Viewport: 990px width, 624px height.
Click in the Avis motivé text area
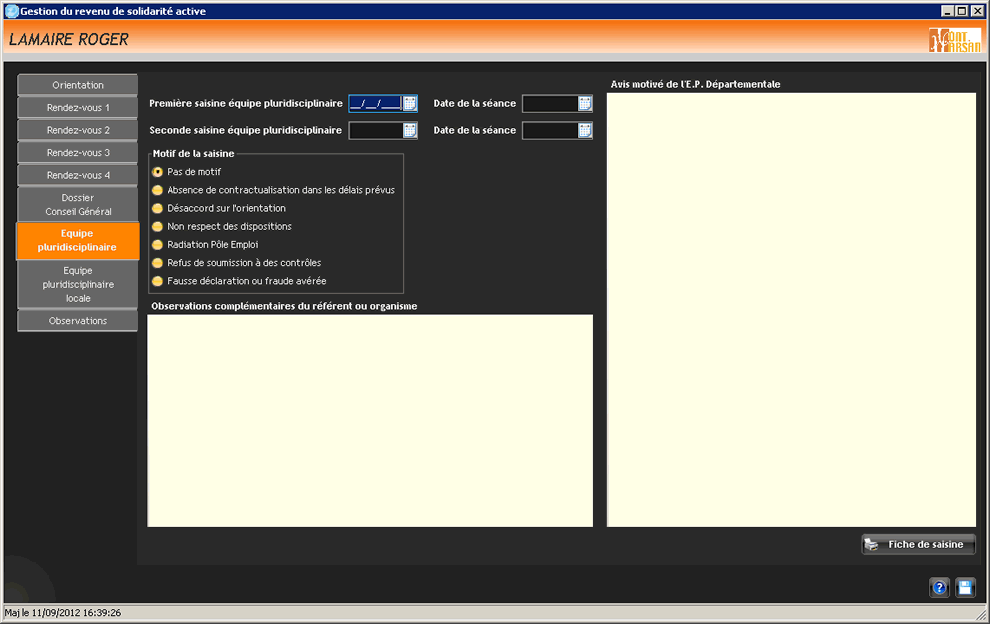click(791, 309)
